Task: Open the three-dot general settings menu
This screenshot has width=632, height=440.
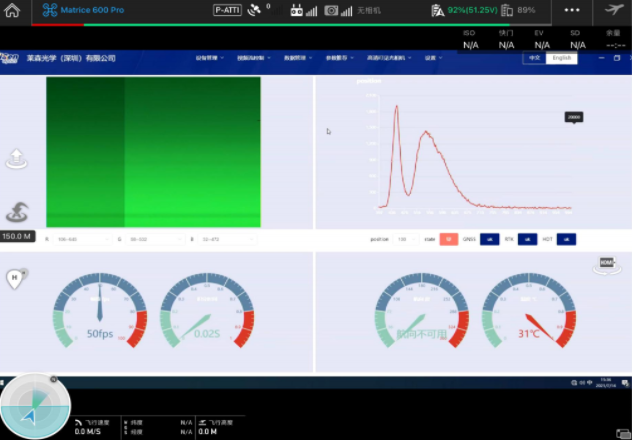Action: coord(572,10)
